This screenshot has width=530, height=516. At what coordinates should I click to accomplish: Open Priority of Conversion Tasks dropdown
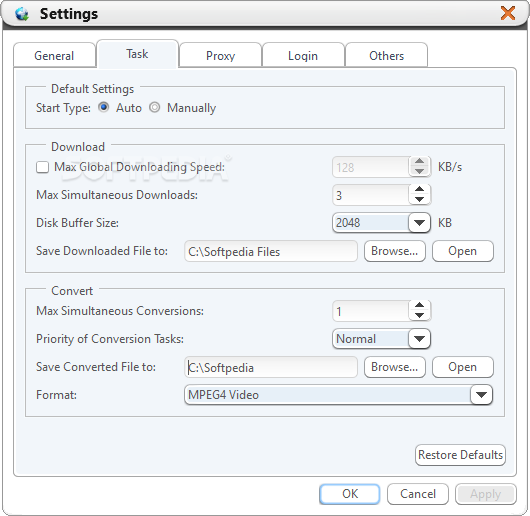pos(419,339)
